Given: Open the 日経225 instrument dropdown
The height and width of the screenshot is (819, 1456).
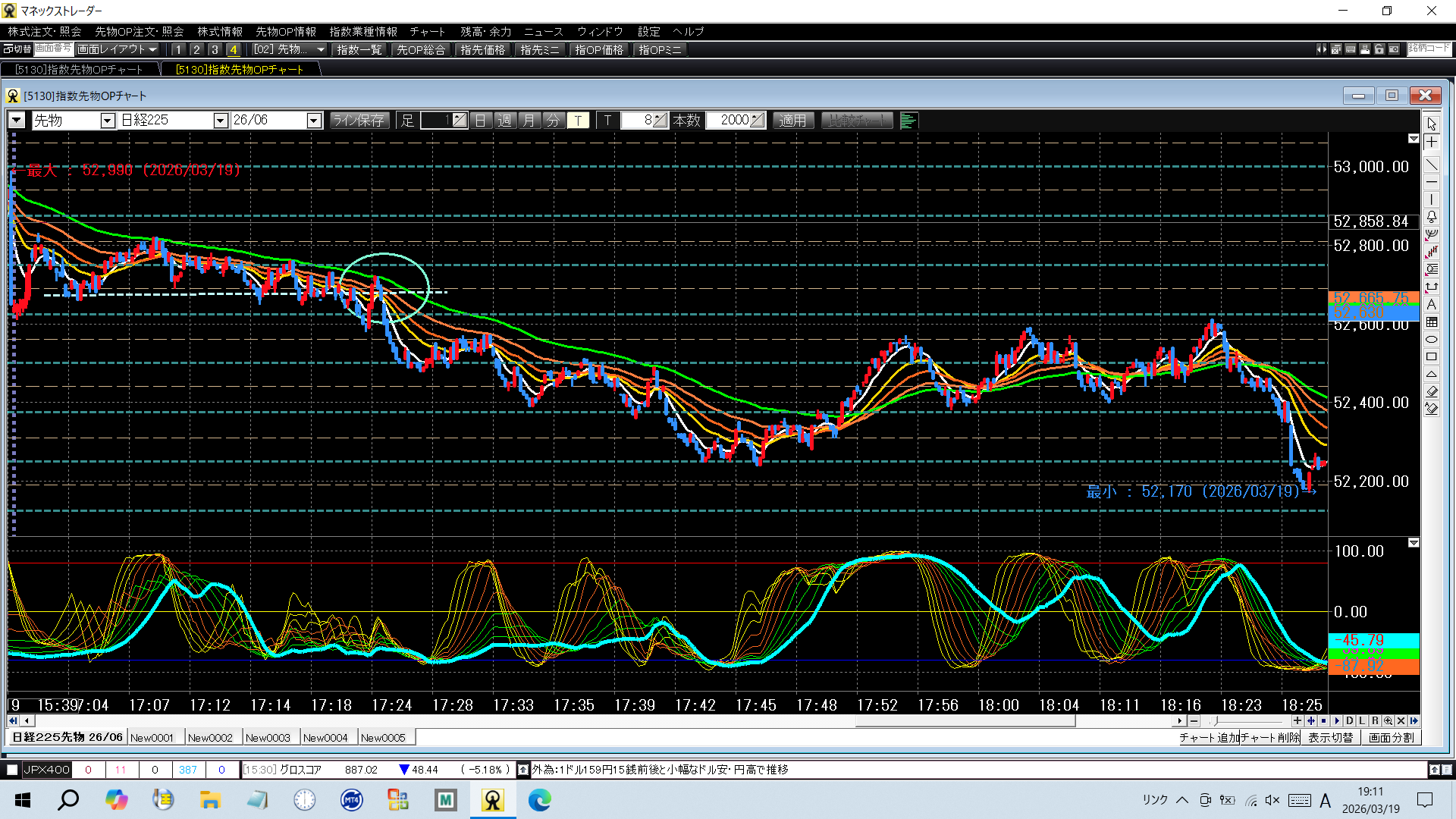Looking at the screenshot, I should (x=220, y=121).
